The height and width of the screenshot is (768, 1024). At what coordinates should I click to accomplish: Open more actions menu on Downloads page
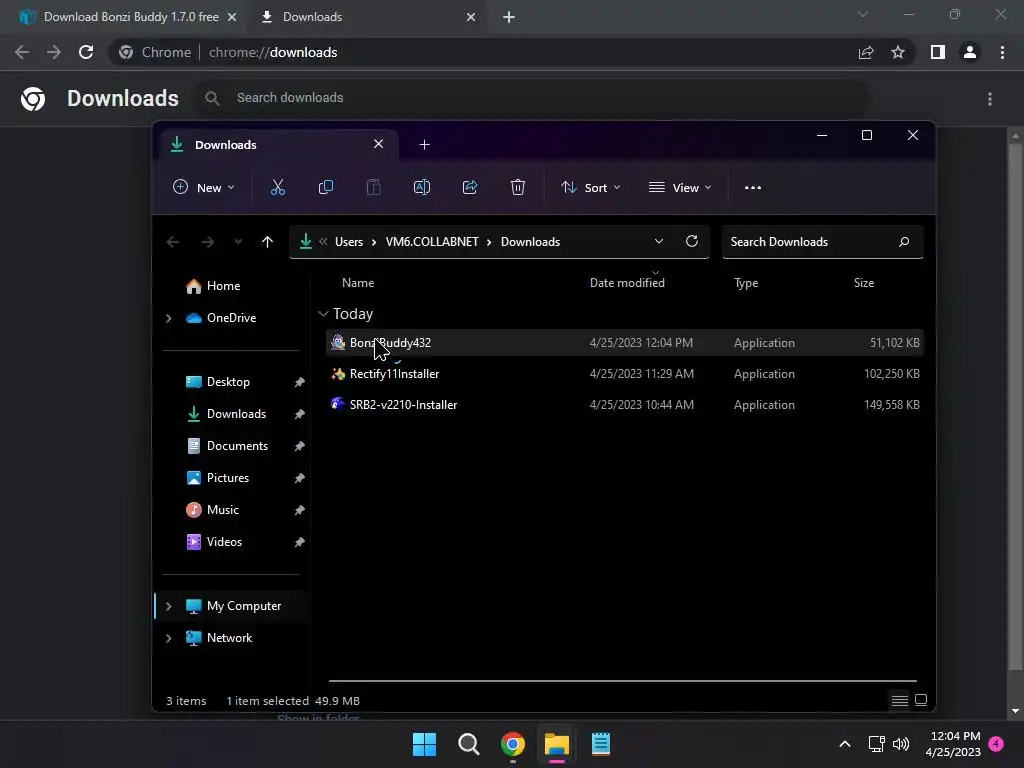[x=990, y=99]
